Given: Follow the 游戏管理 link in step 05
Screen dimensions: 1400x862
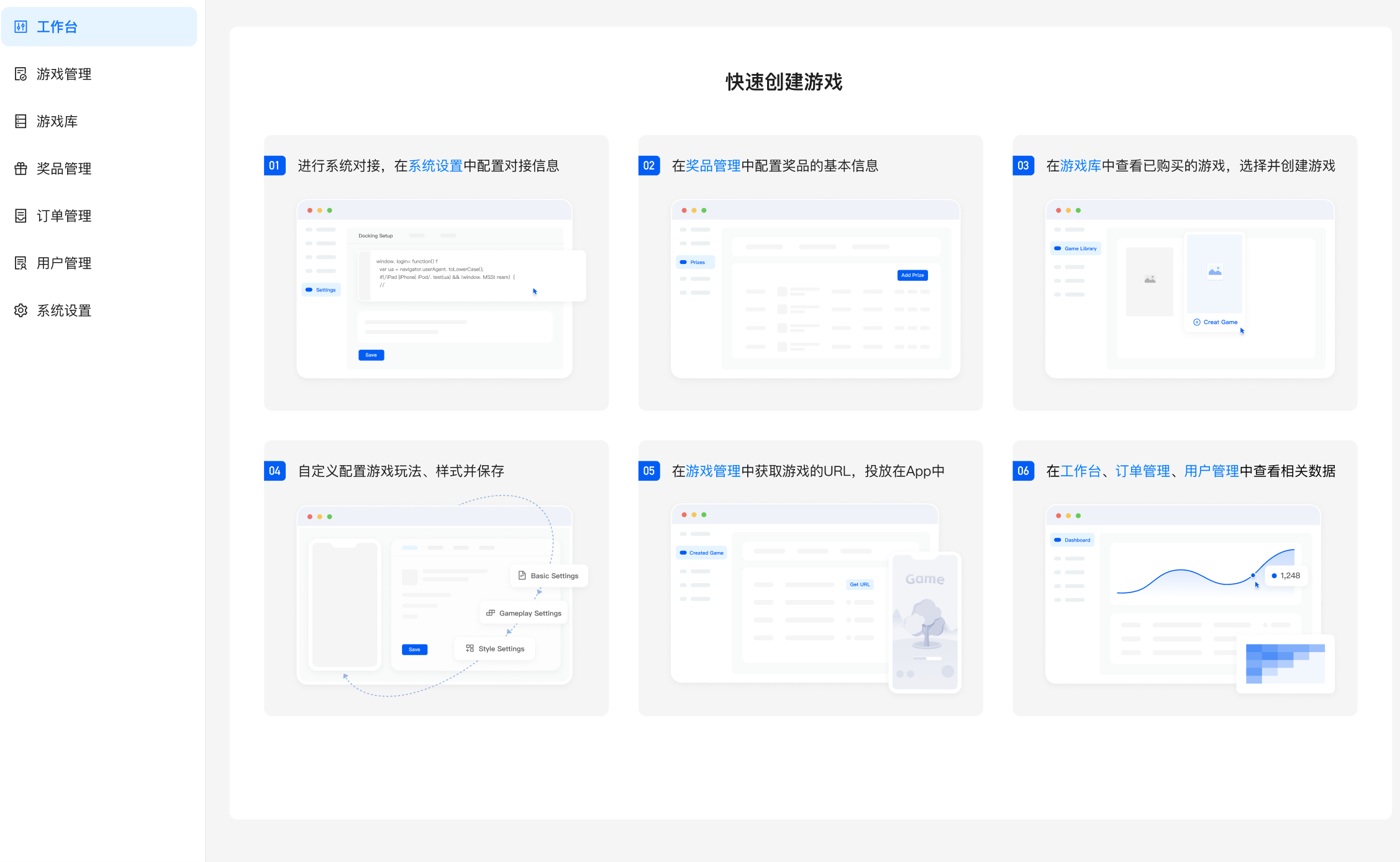Looking at the screenshot, I should (713, 471).
